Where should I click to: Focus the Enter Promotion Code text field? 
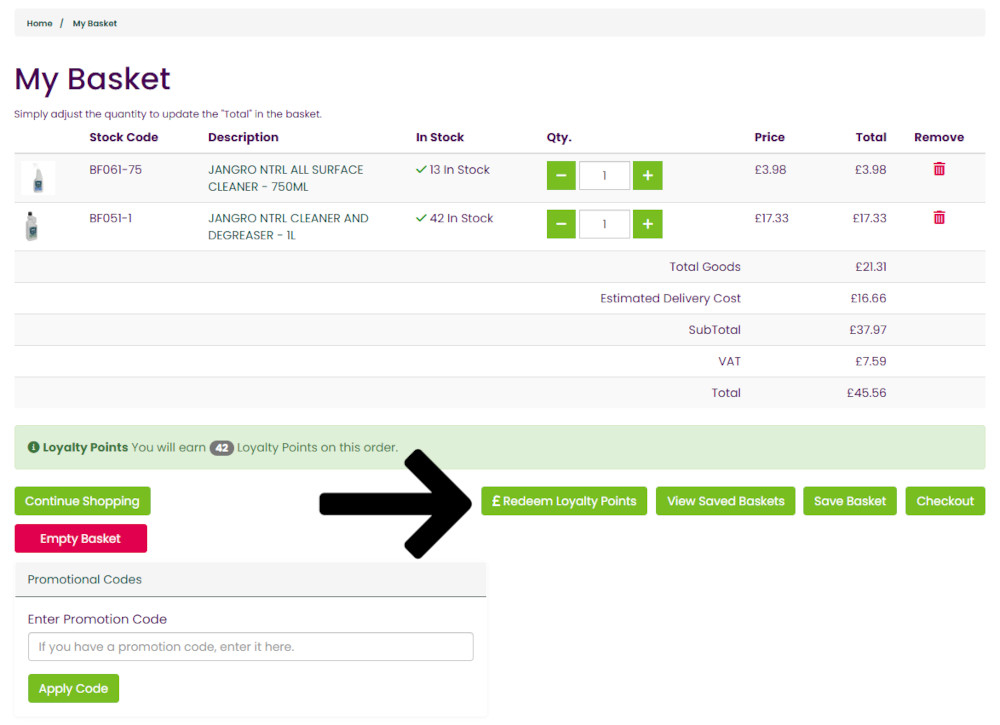(250, 647)
